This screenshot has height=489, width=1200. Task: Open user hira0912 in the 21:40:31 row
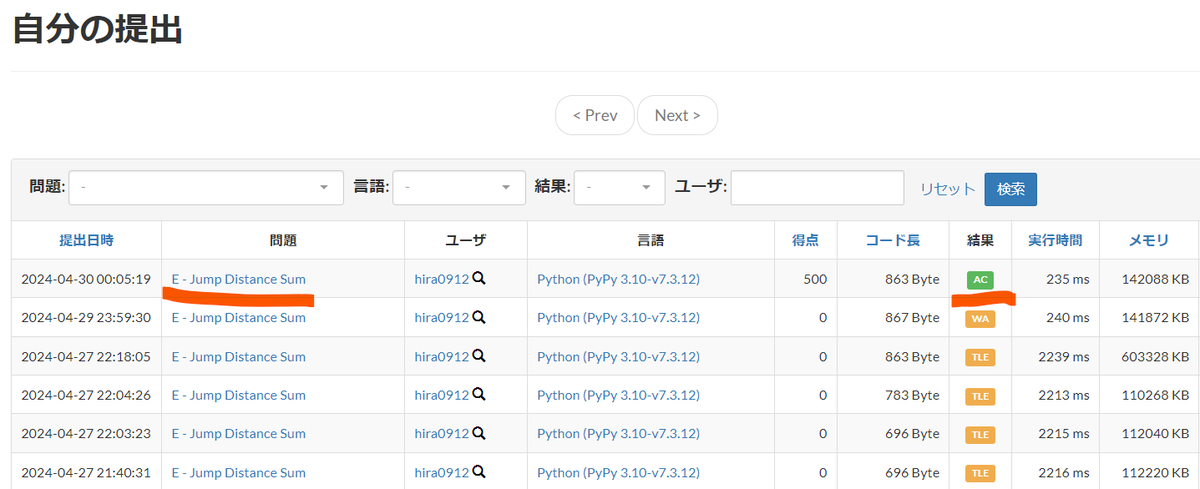click(x=442, y=472)
